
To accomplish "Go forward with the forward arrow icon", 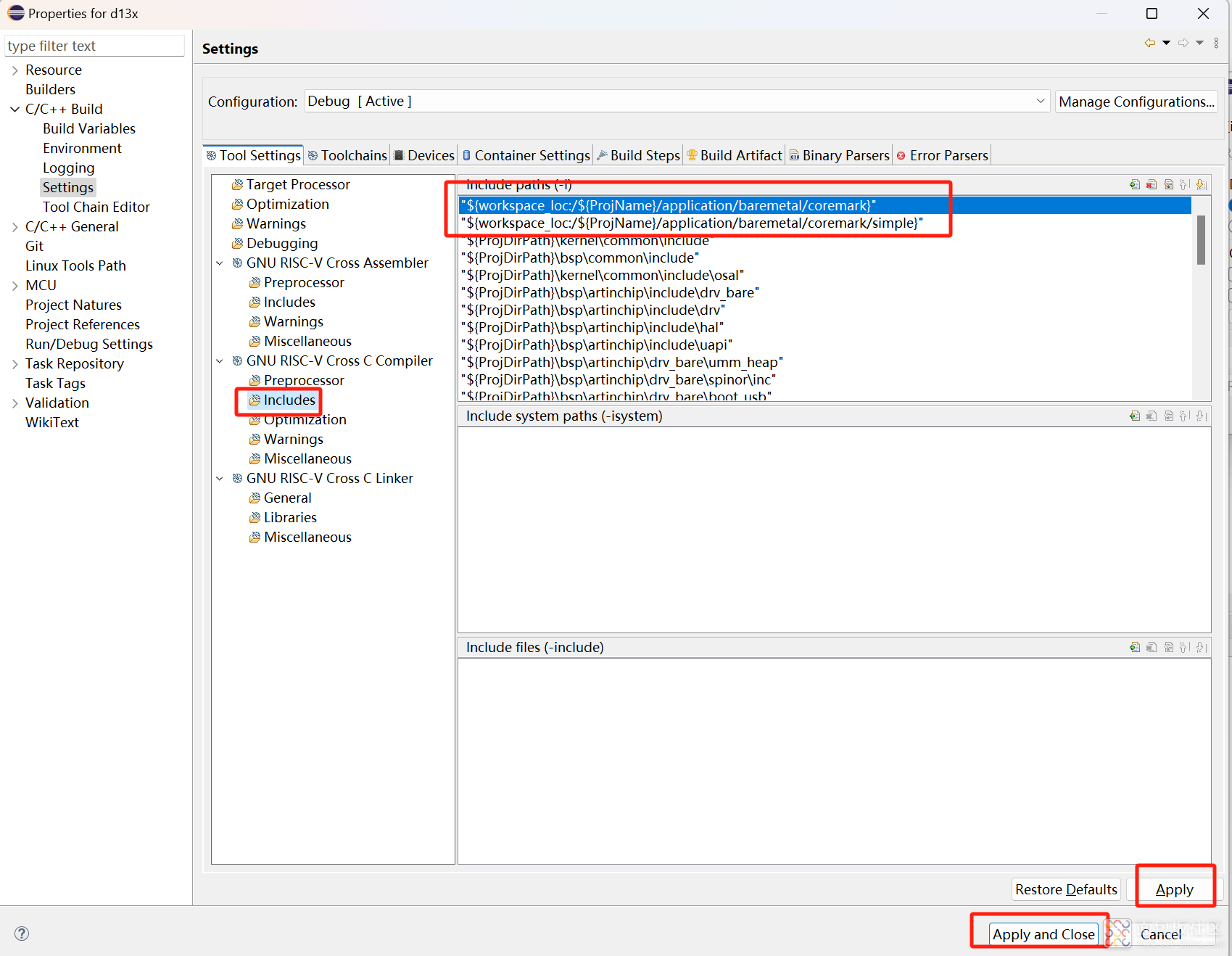I will point(1183,43).
